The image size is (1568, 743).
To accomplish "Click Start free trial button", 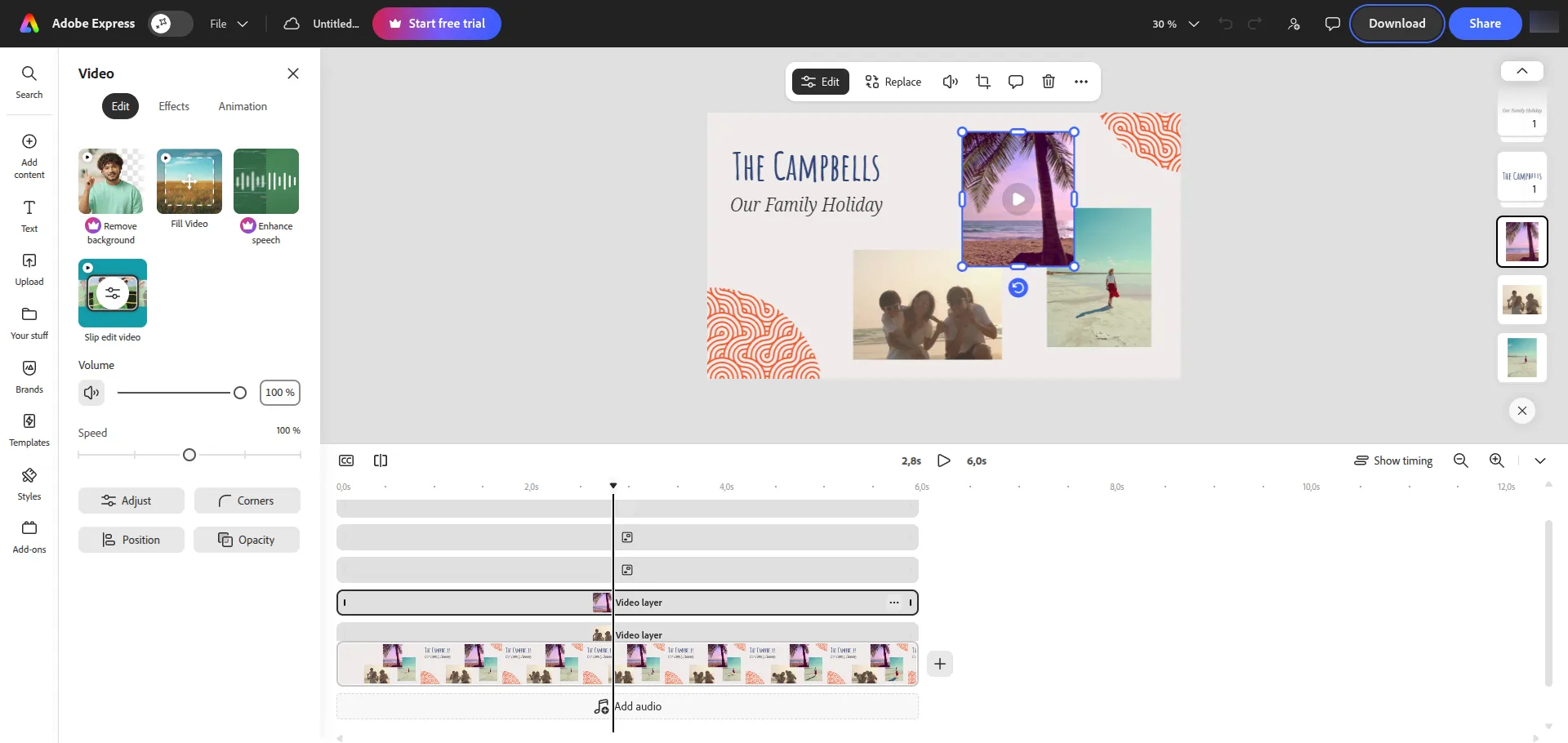I will point(437,24).
